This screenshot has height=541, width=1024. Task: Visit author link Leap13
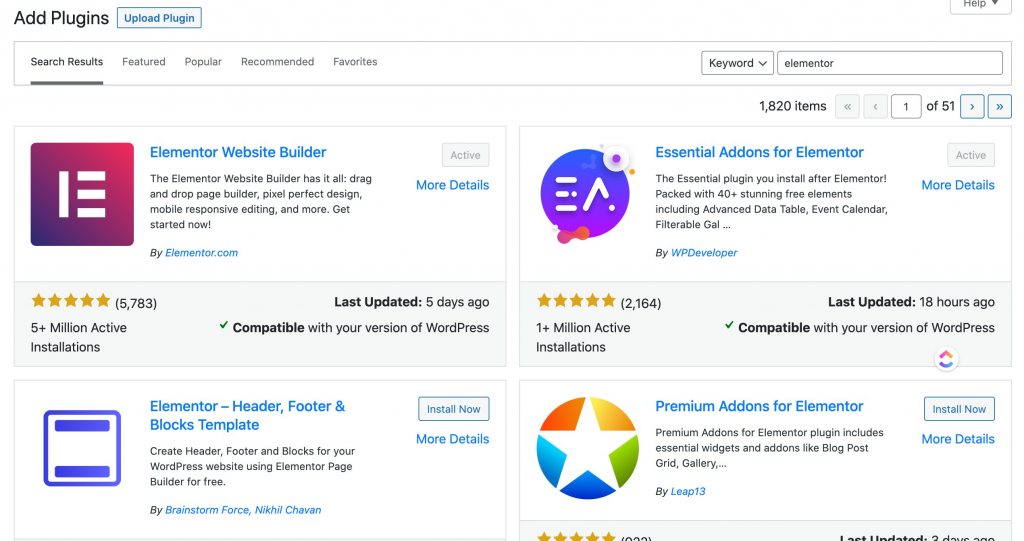click(688, 491)
